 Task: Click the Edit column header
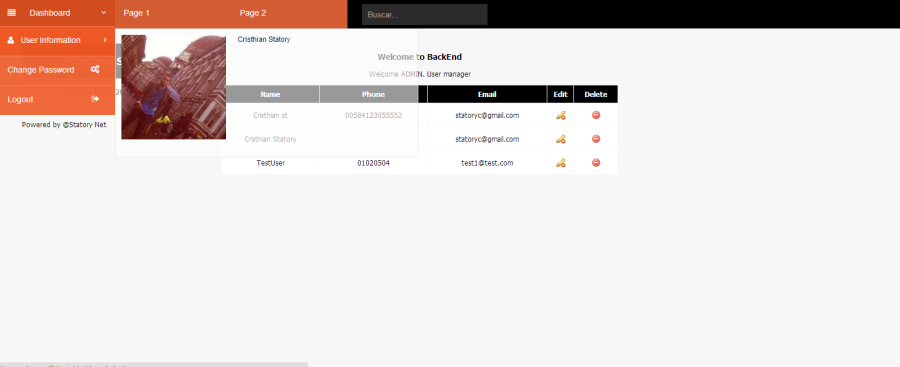tap(560, 94)
